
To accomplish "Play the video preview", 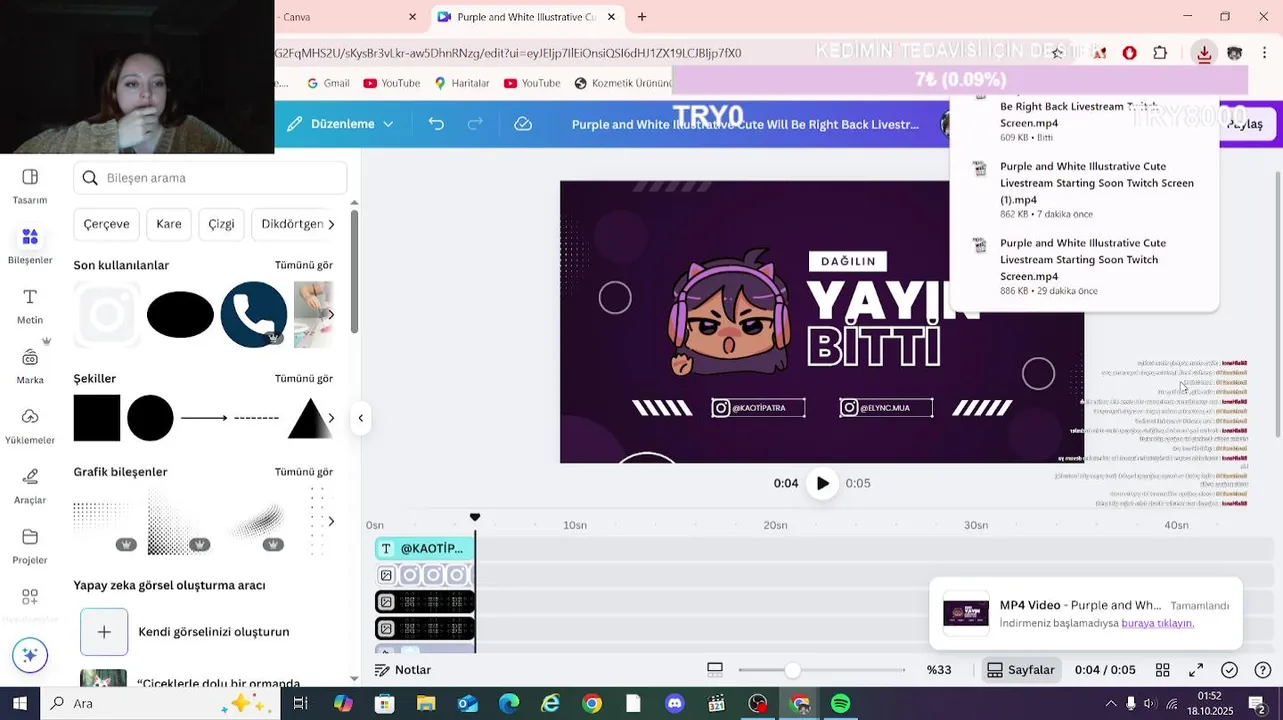I will tap(822, 483).
